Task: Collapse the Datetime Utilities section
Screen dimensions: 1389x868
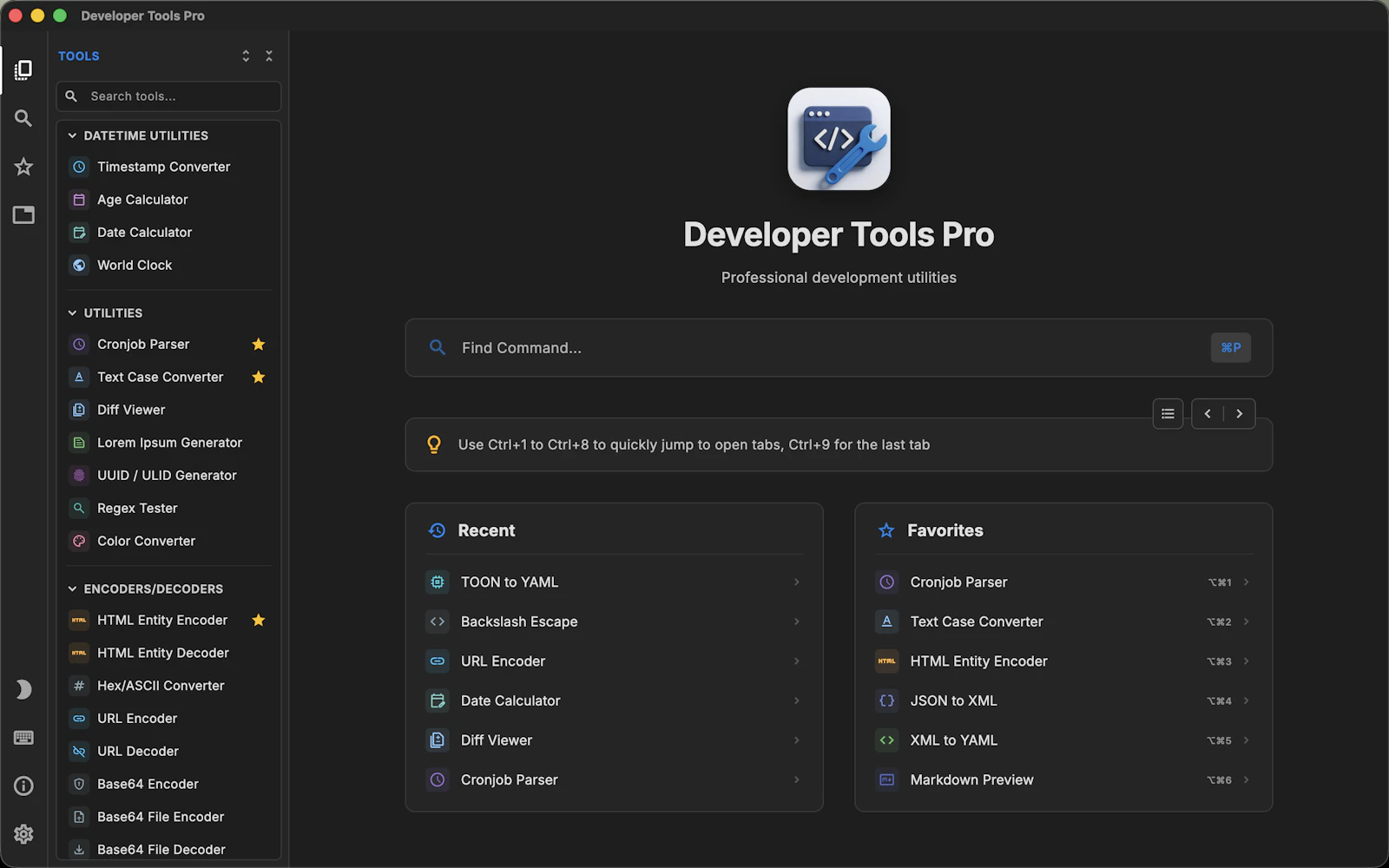Action: [x=72, y=135]
